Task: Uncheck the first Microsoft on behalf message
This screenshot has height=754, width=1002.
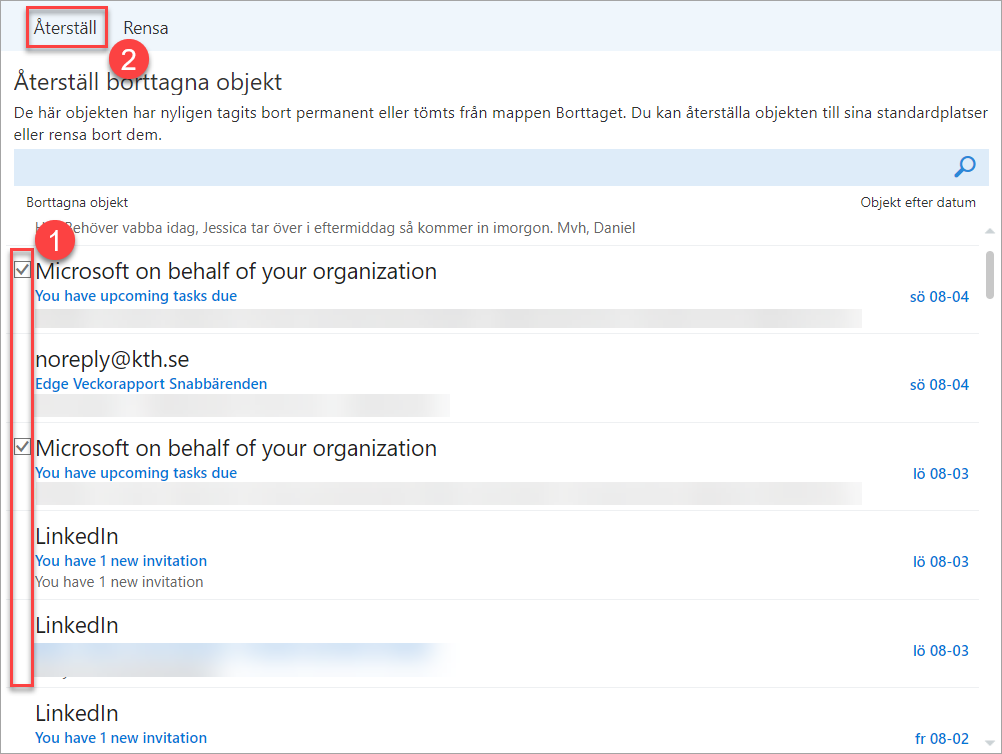Action: click(21, 270)
